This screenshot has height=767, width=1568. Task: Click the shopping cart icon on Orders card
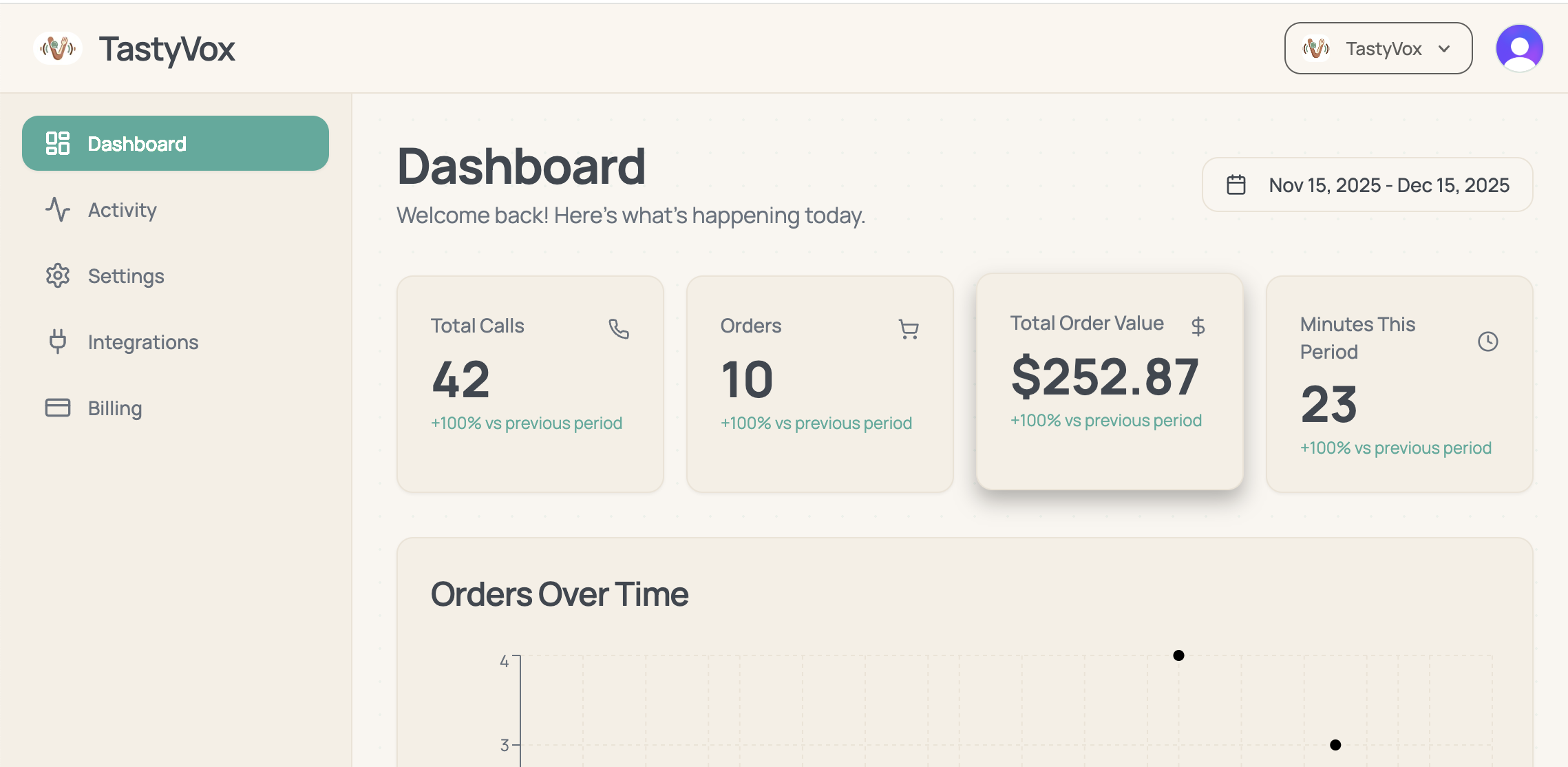pyautogui.click(x=909, y=329)
